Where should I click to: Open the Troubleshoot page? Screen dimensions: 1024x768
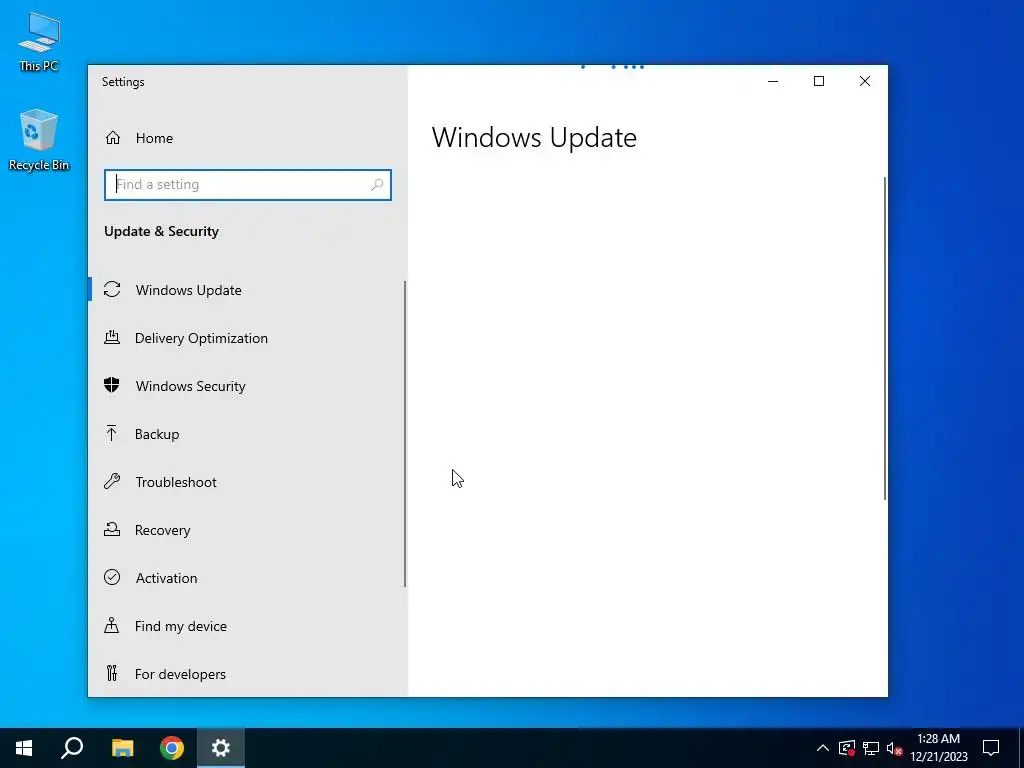(247, 482)
